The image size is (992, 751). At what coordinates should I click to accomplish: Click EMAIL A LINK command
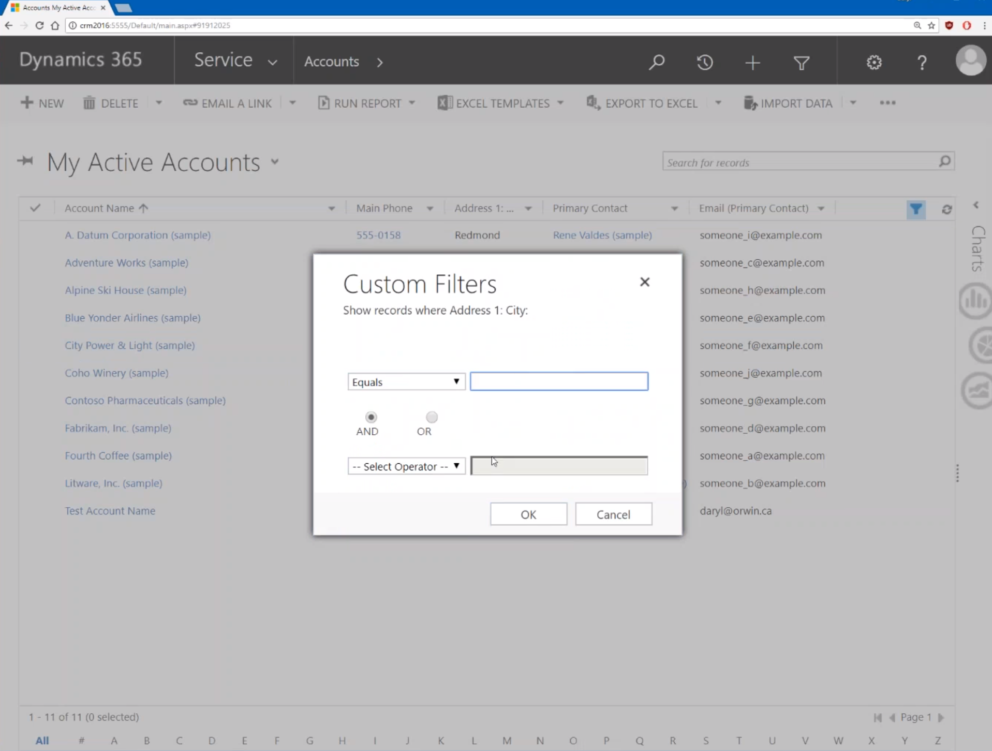[x=227, y=103]
